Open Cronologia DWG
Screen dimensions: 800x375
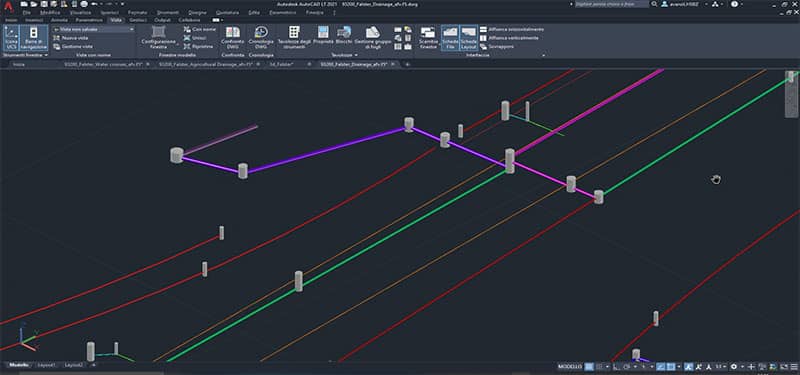[261, 38]
